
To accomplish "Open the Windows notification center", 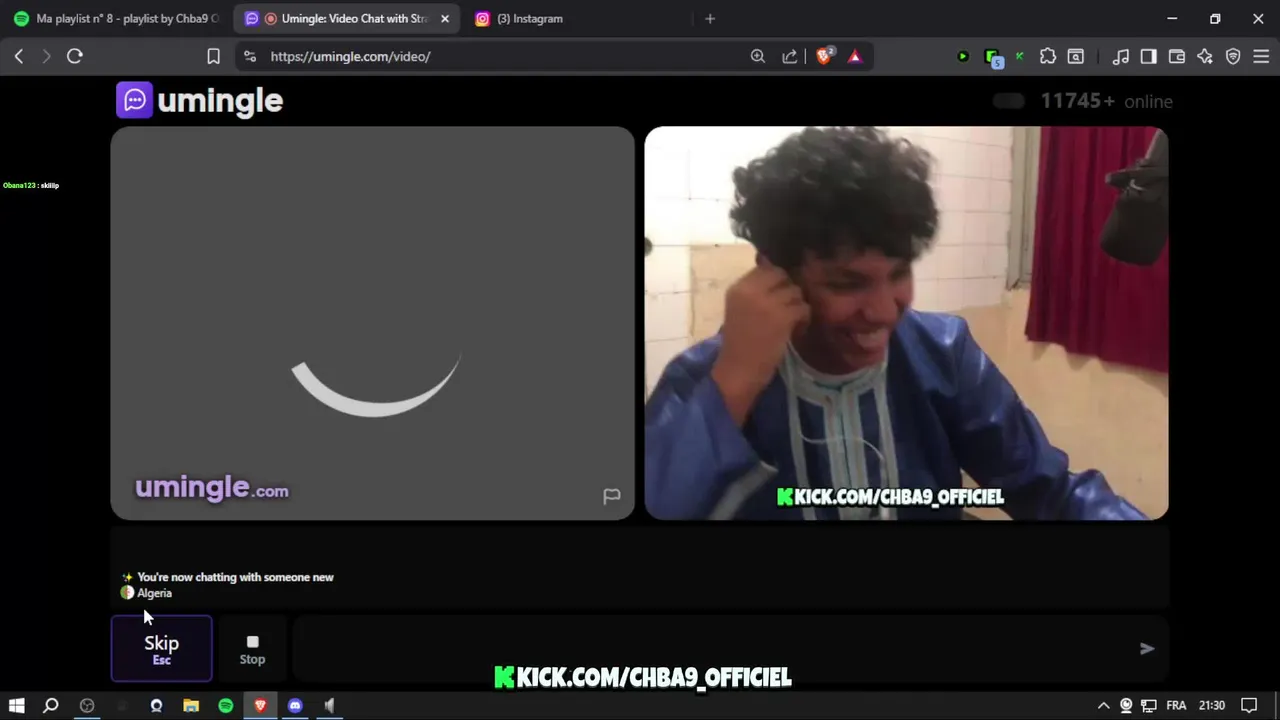I will coord(1249,706).
